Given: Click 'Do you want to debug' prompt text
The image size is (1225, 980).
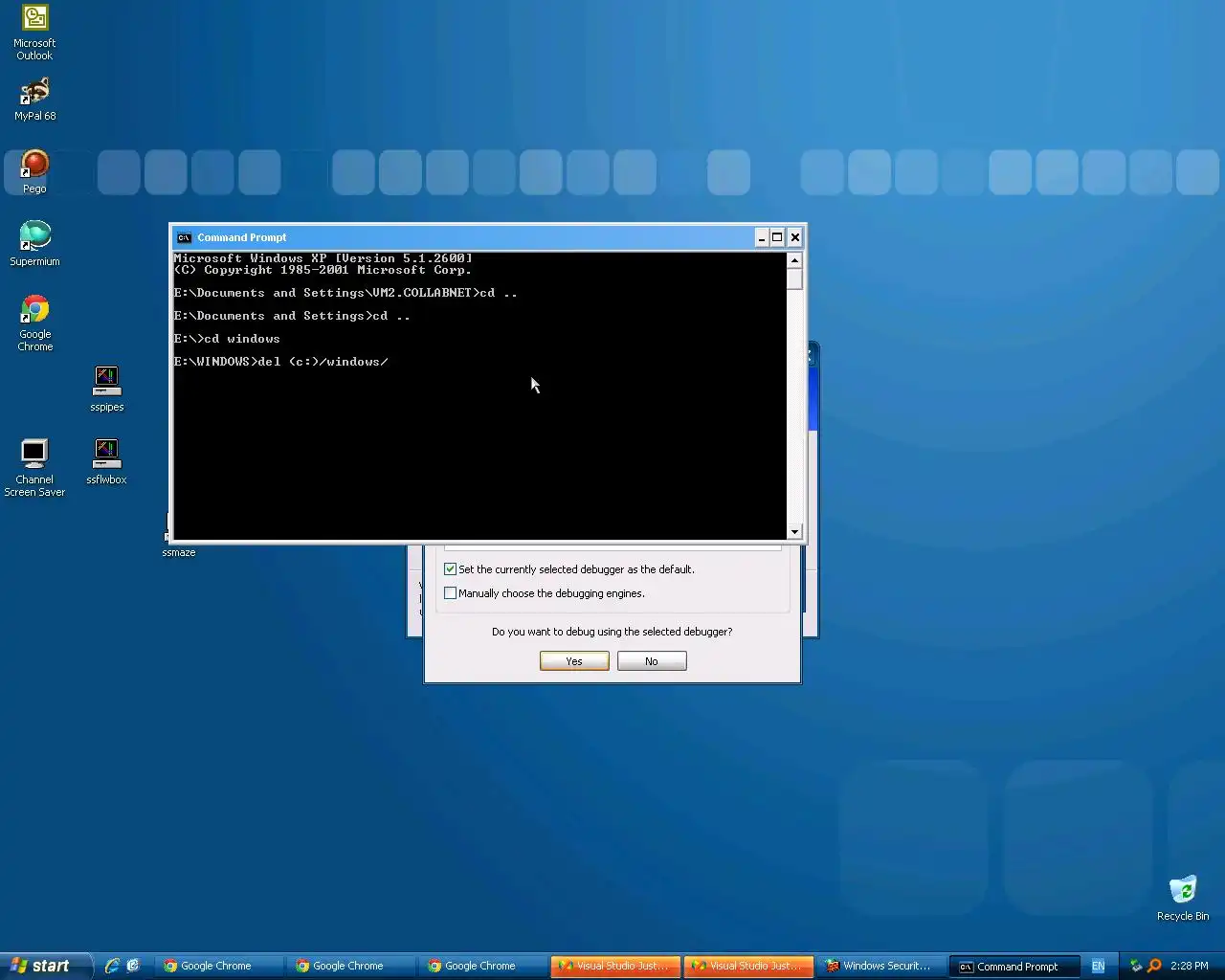Looking at the screenshot, I should [x=612, y=632].
